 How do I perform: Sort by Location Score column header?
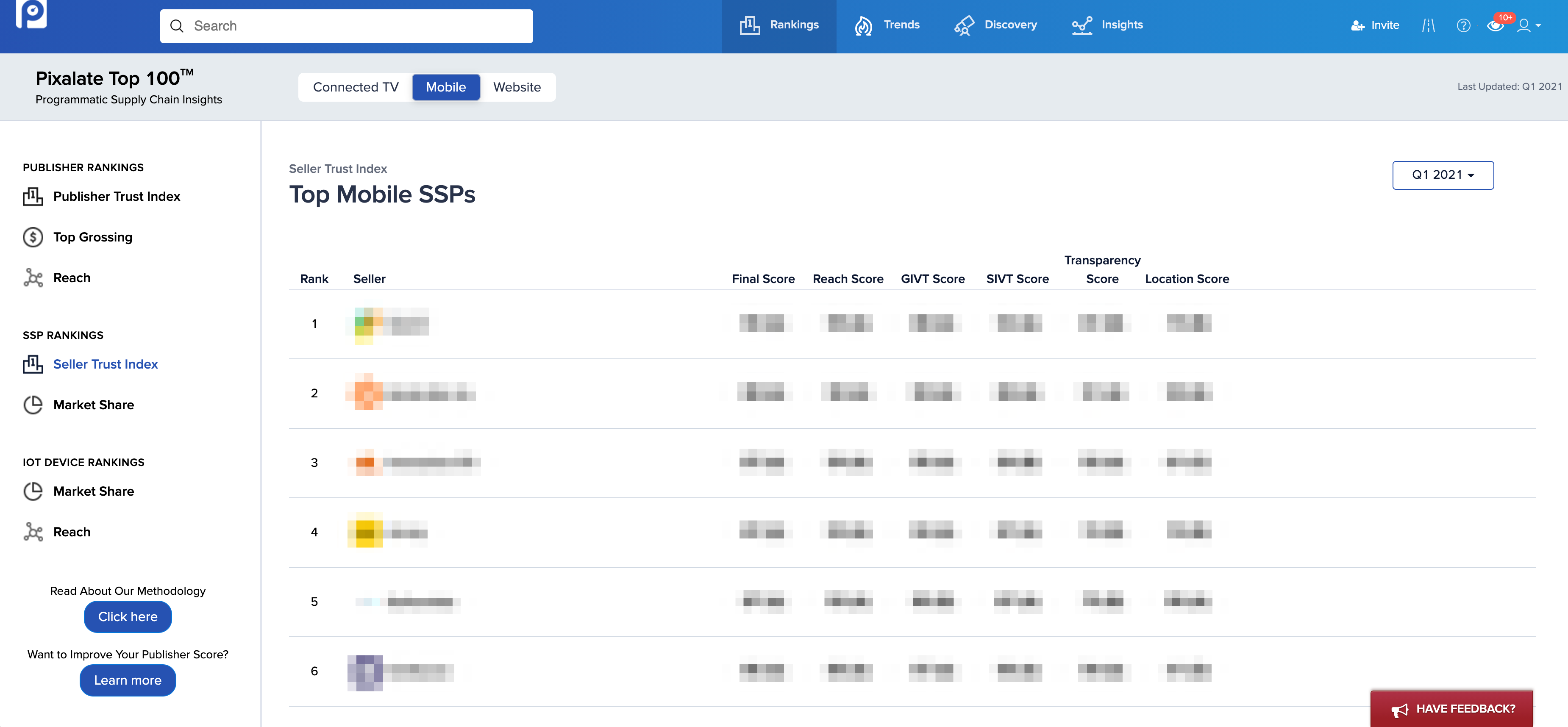click(1187, 279)
